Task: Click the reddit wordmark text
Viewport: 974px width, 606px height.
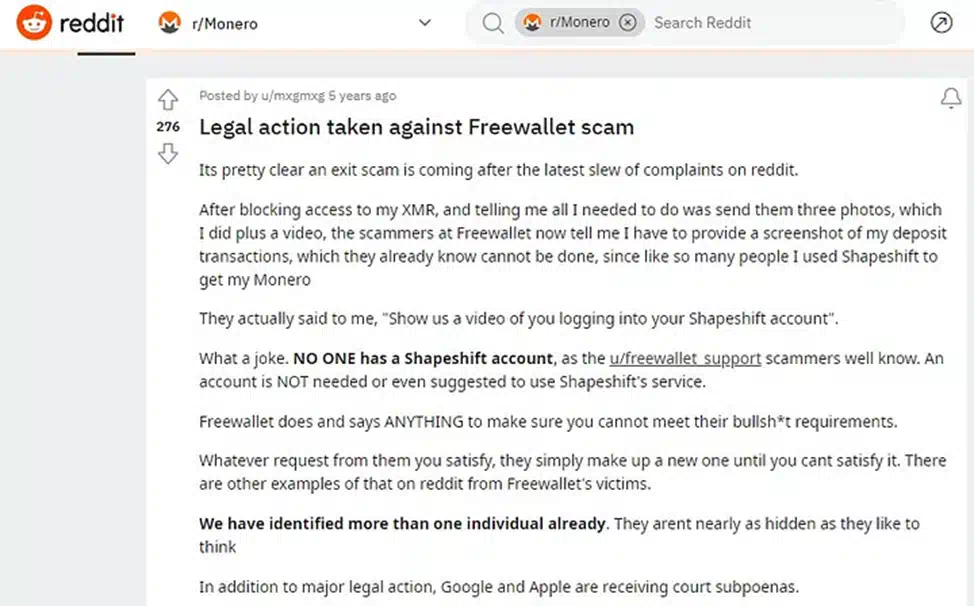Action: pos(92,23)
